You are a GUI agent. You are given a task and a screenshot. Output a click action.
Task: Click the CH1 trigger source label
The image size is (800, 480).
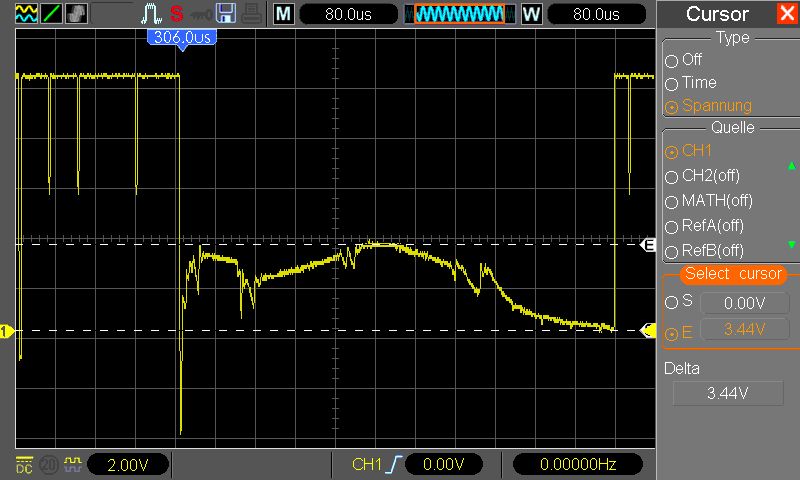(367, 464)
